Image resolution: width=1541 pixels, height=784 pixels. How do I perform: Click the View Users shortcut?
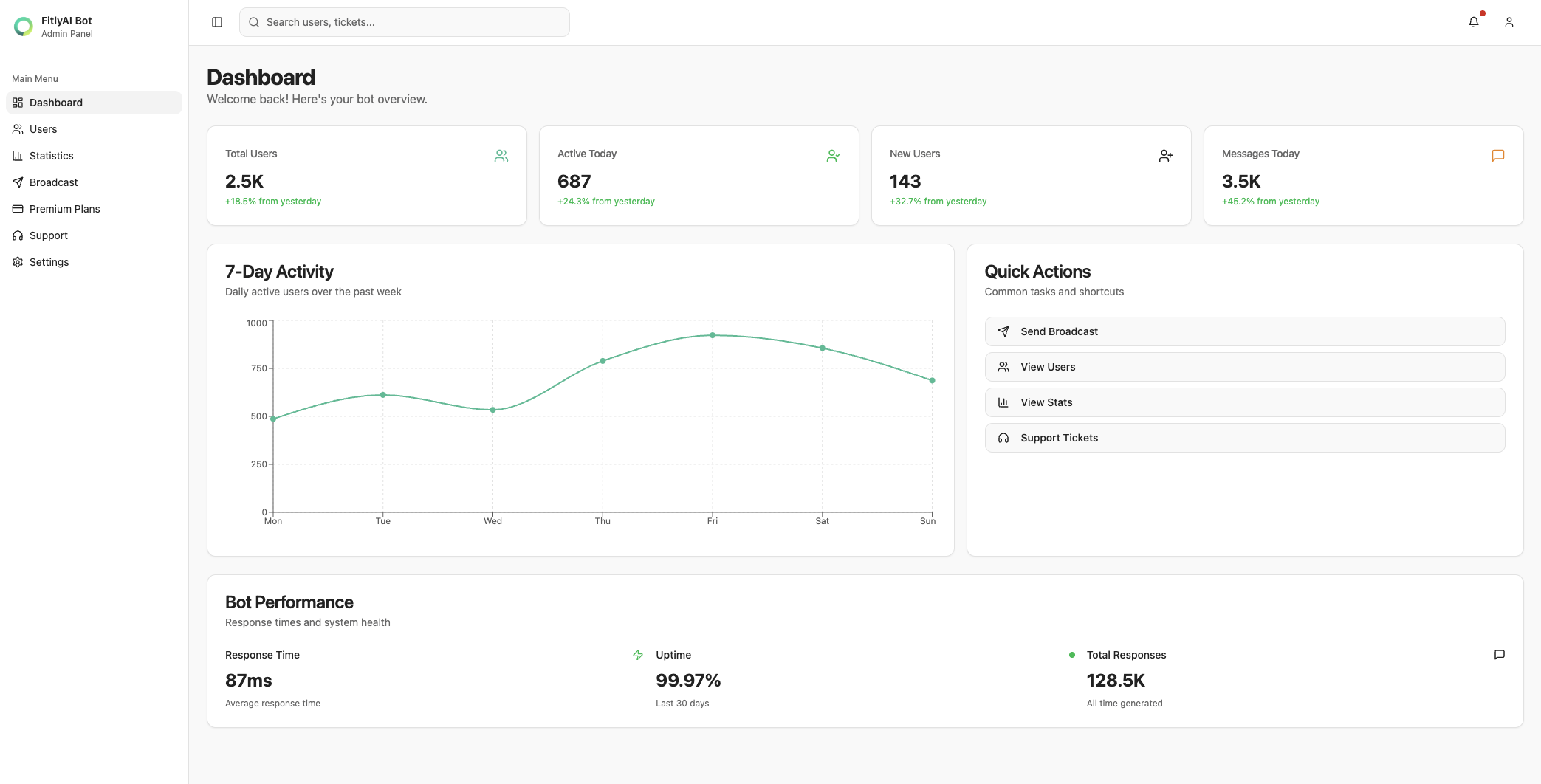[x=1244, y=366]
